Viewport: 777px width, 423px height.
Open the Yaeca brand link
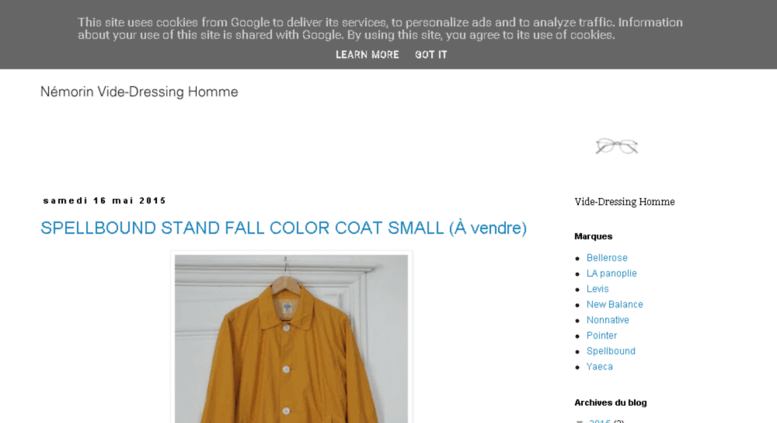(x=600, y=367)
